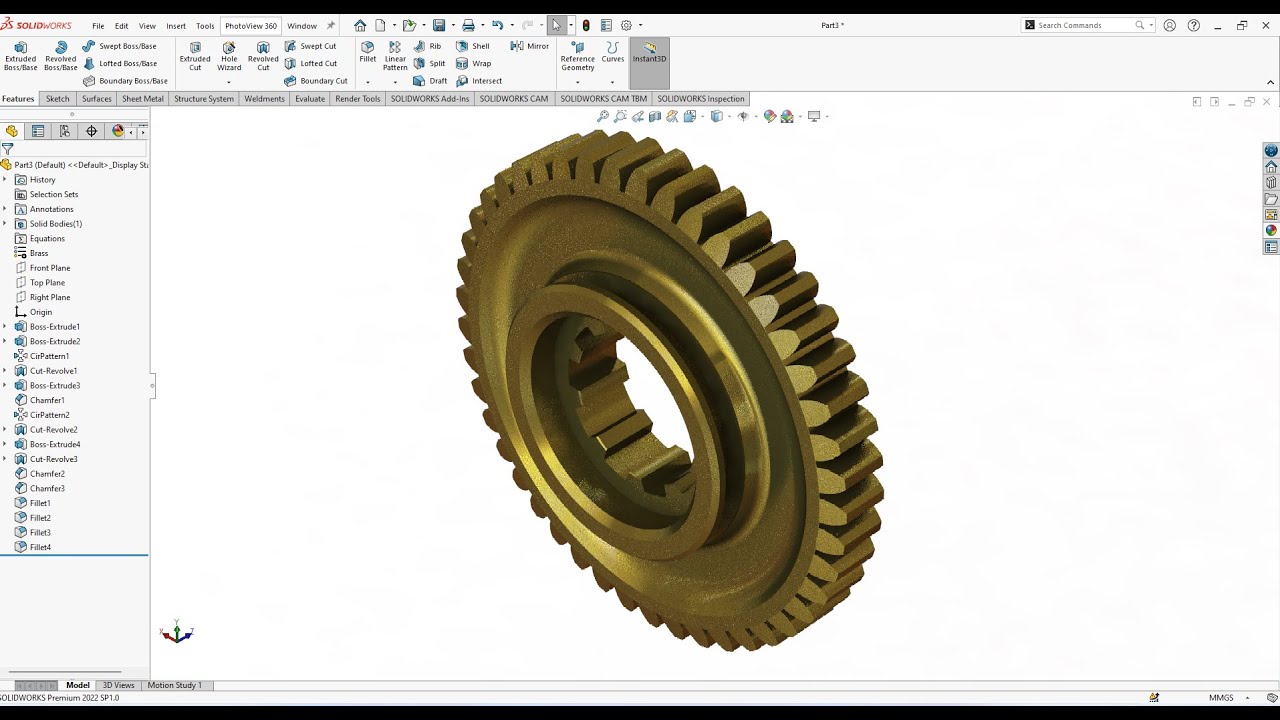Expand Cut-Revolve1 feature
Image resolution: width=1280 pixels, height=720 pixels.
(x=5, y=371)
